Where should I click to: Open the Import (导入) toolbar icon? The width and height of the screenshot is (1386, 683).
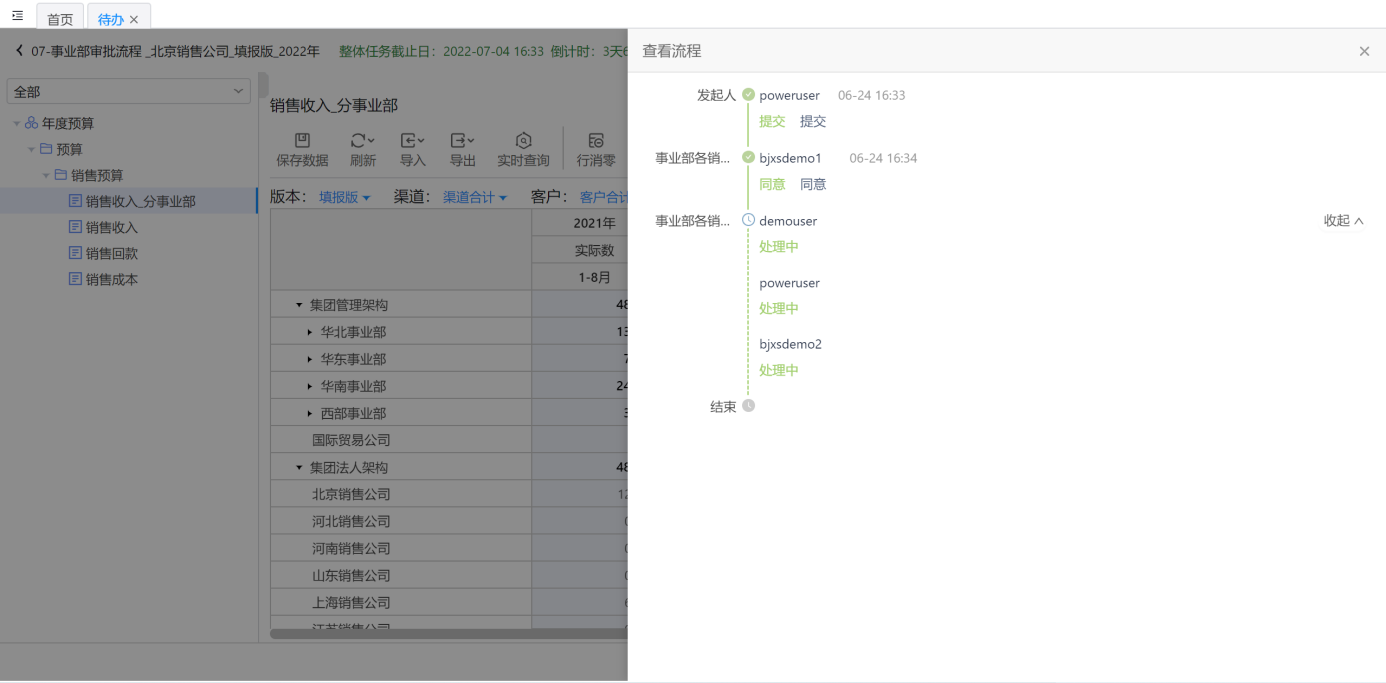(412, 141)
